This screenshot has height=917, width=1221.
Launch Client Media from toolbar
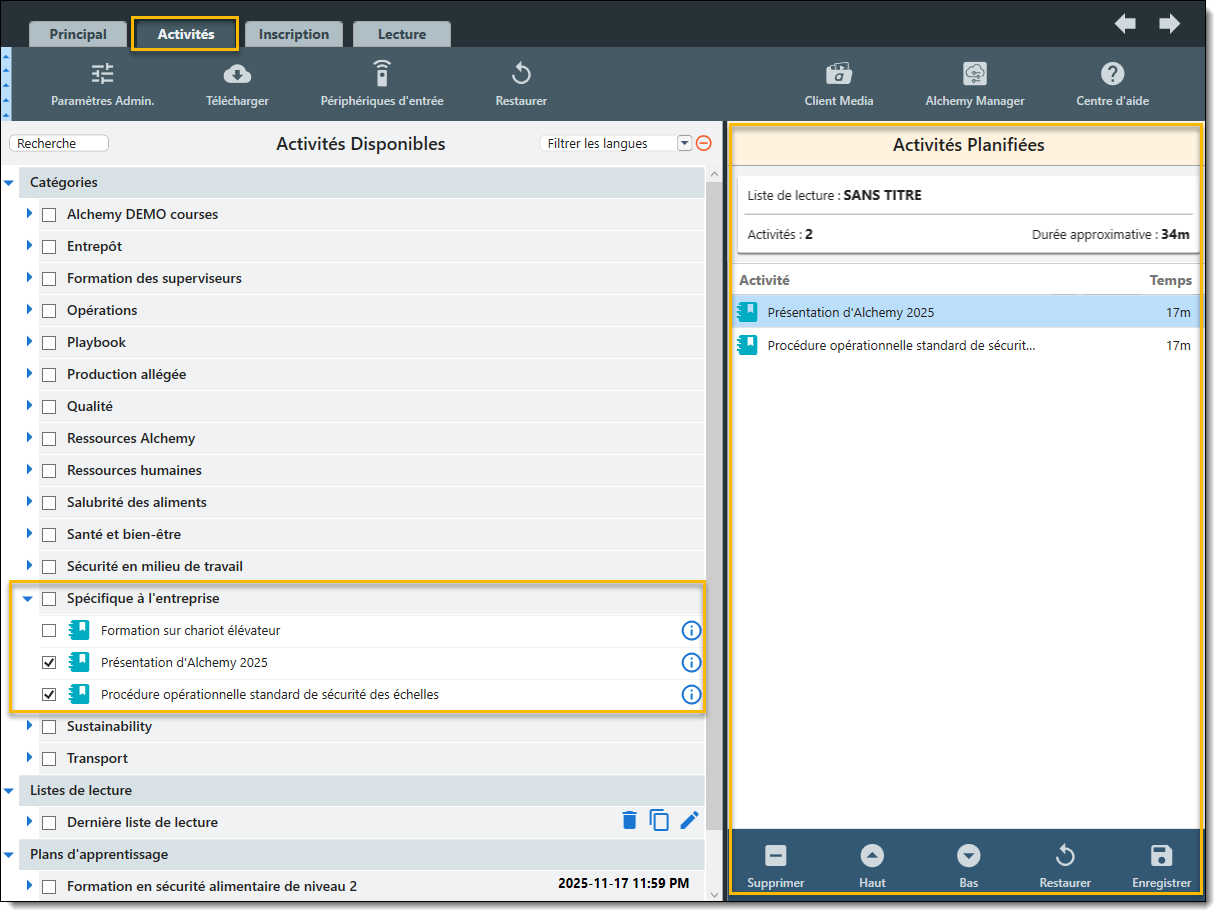[838, 74]
